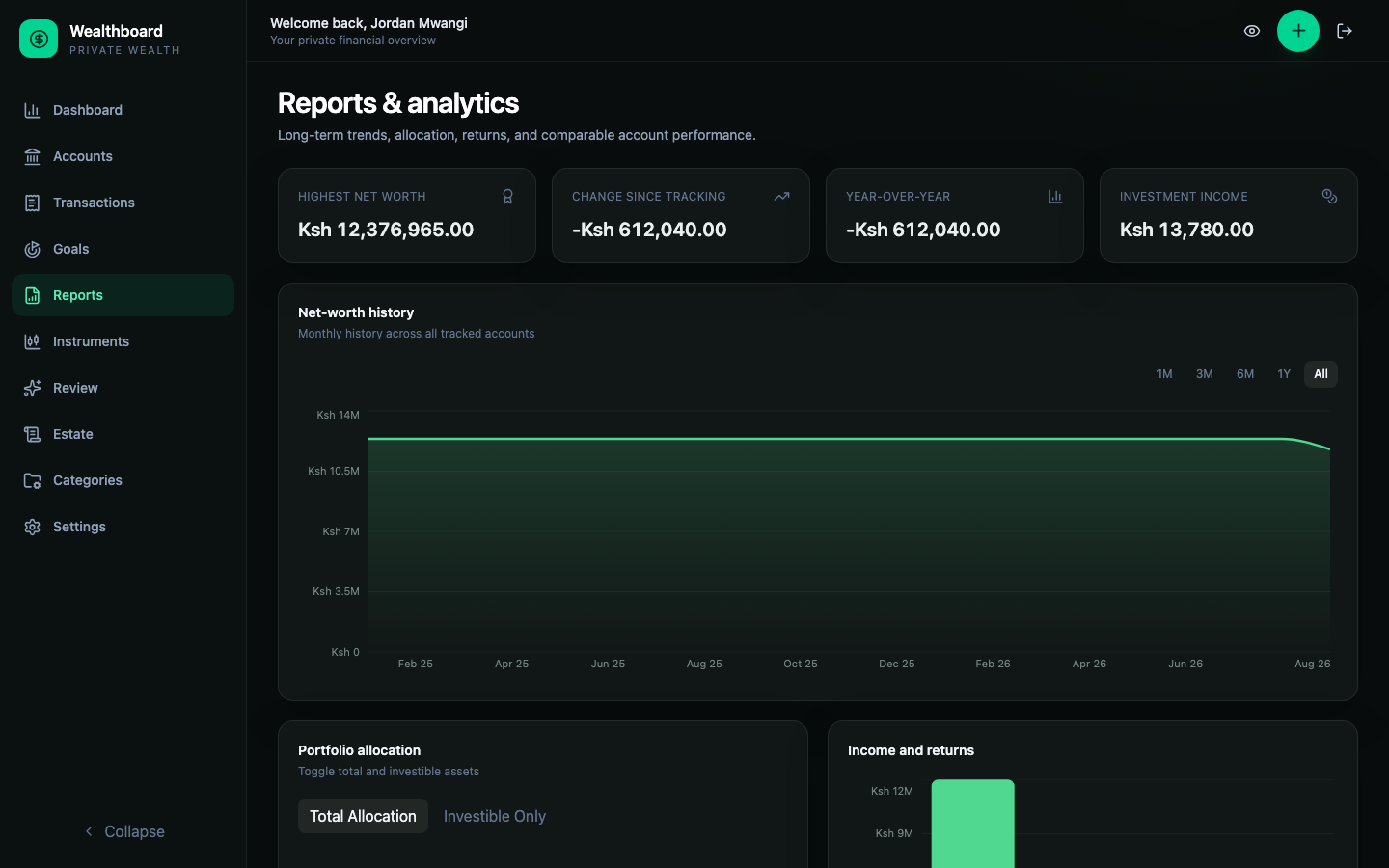Click the Reports document icon
This screenshot has width=1389, height=868.
(32, 295)
